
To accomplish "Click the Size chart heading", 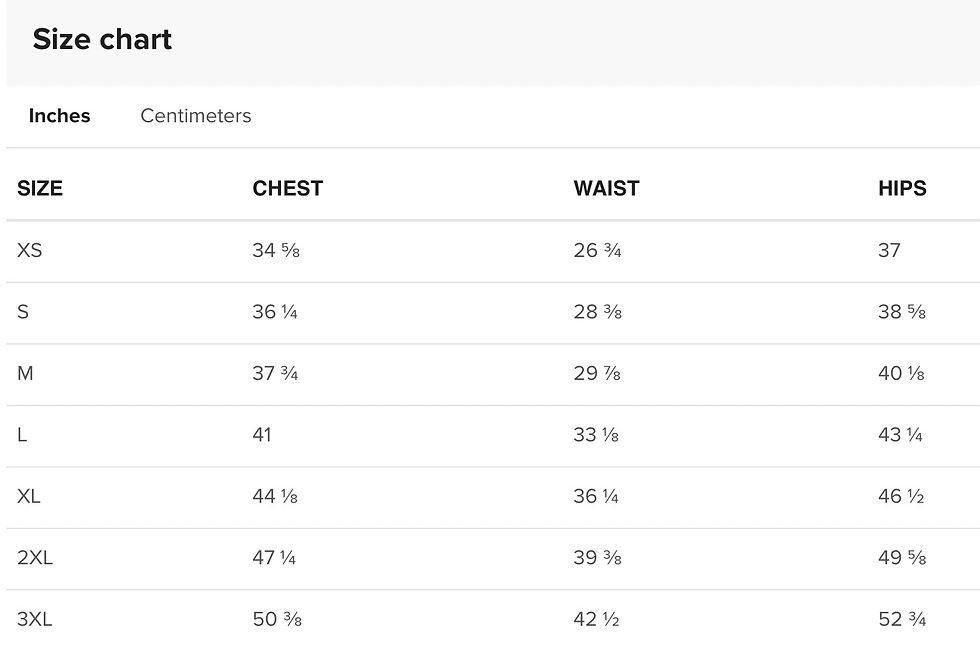I will tap(102, 40).
